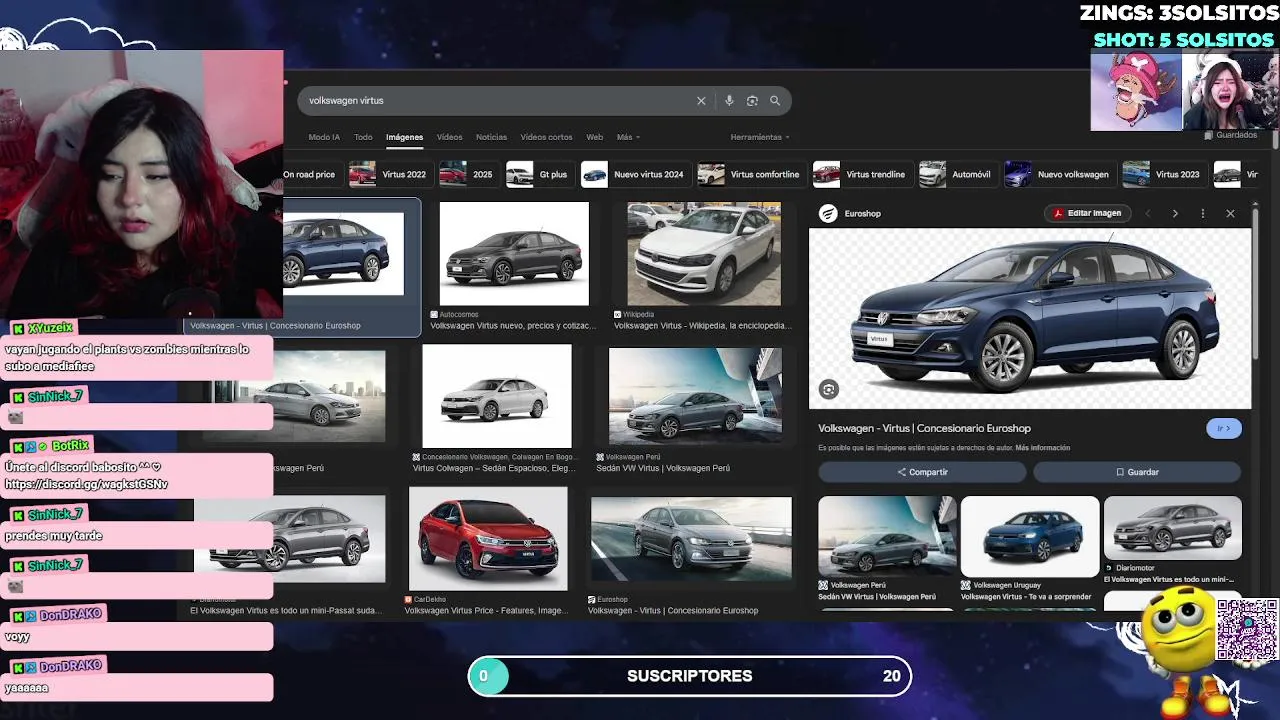Expand the Más dropdown
1280x720 pixels.
pos(628,137)
